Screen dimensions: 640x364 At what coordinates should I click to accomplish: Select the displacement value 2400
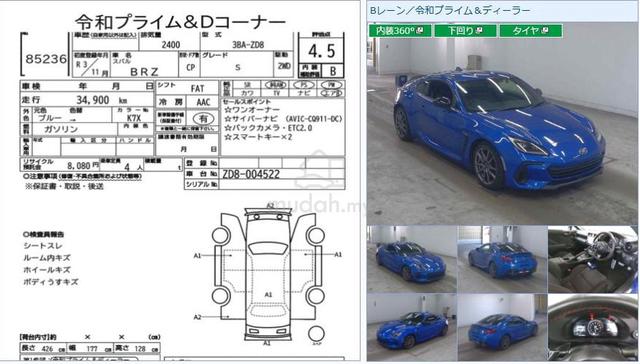pos(171,45)
